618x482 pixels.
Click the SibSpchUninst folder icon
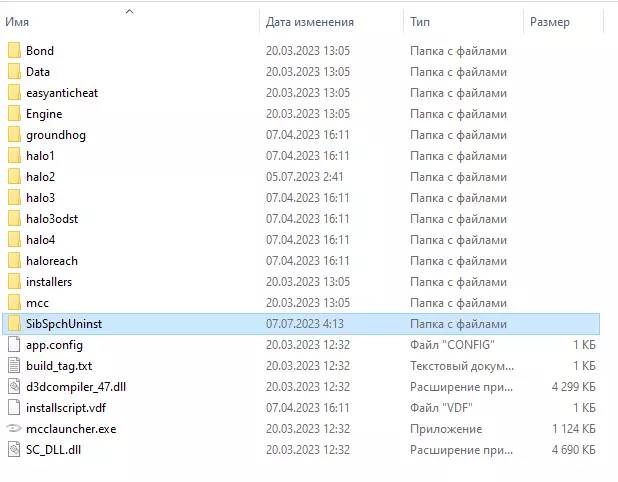[15, 324]
